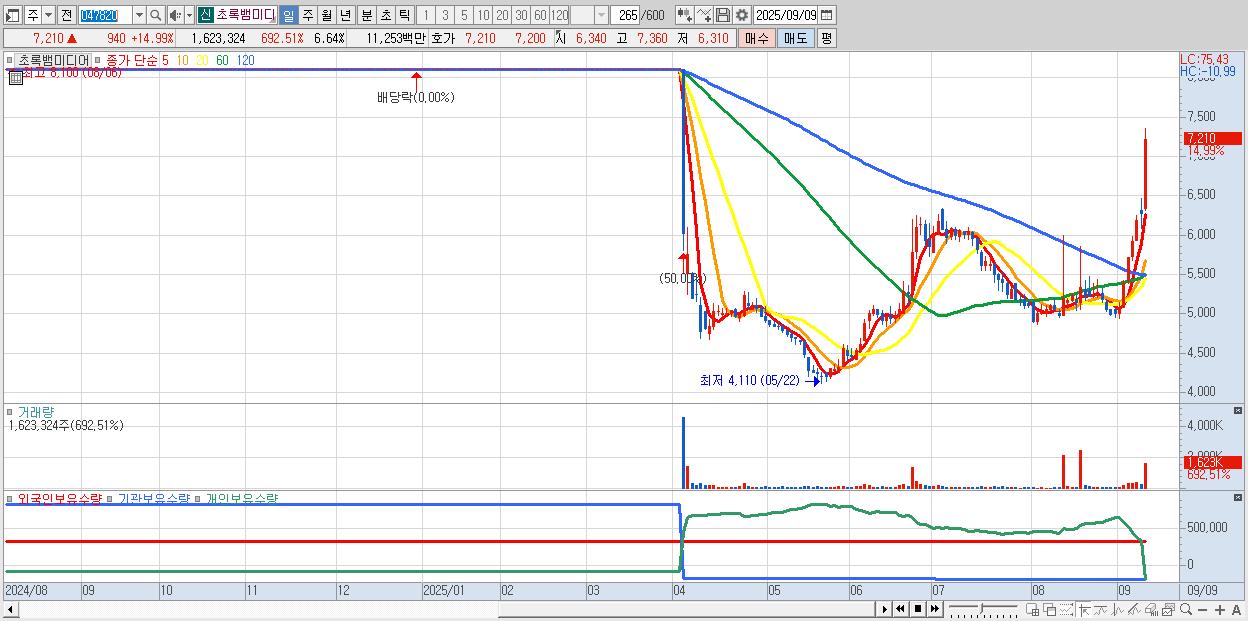
Task: Click the green 신 badge before stock name
Action: 205,15
